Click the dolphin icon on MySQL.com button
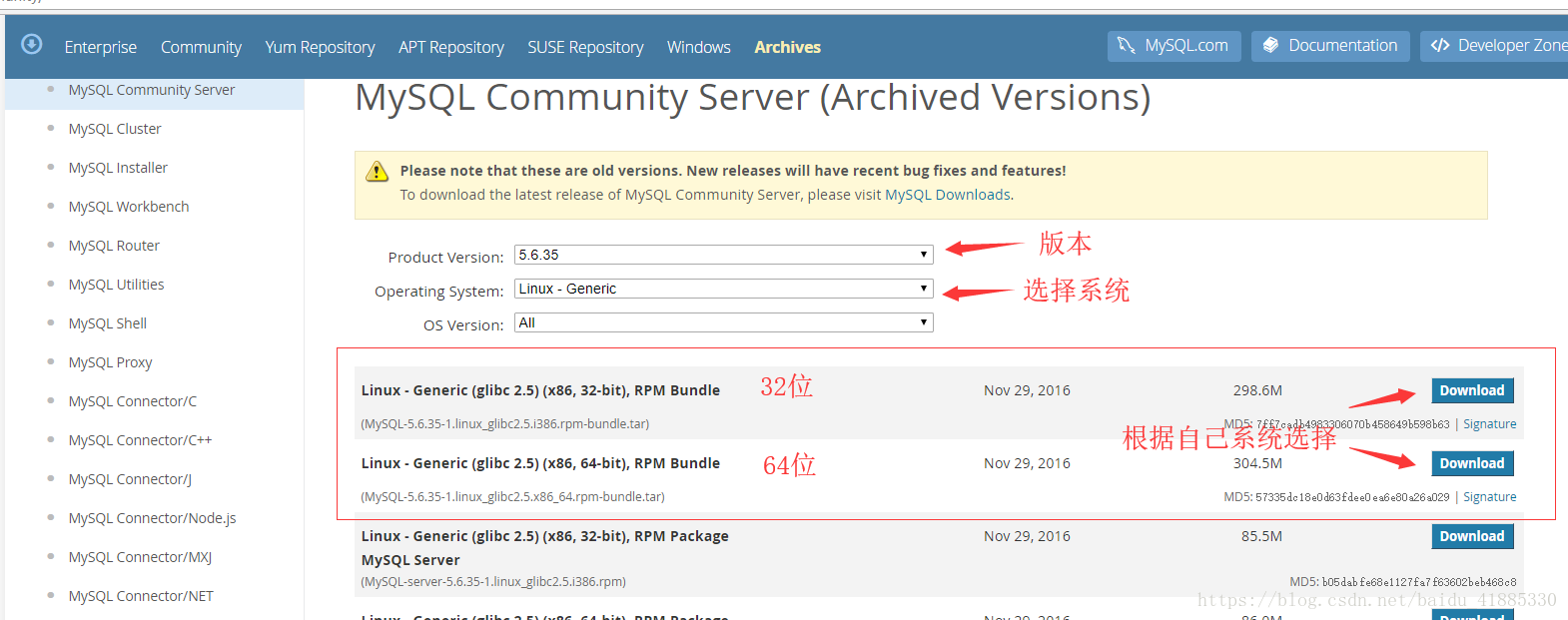1568x620 pixels. tap(1127, 46)
